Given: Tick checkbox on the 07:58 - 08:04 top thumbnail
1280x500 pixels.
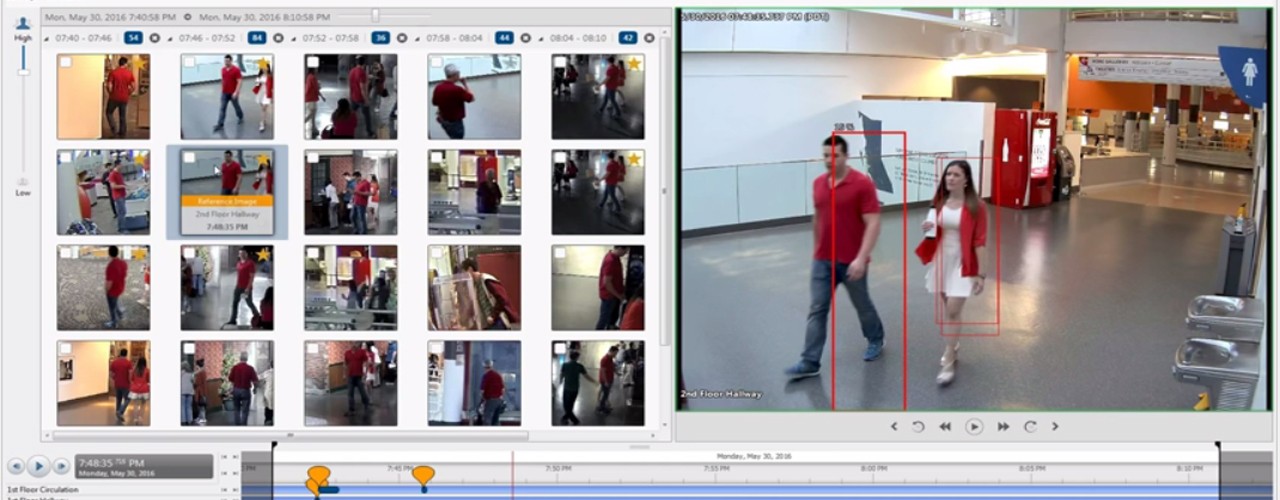Looking at the screenshot, I should [x=437, y=63].
